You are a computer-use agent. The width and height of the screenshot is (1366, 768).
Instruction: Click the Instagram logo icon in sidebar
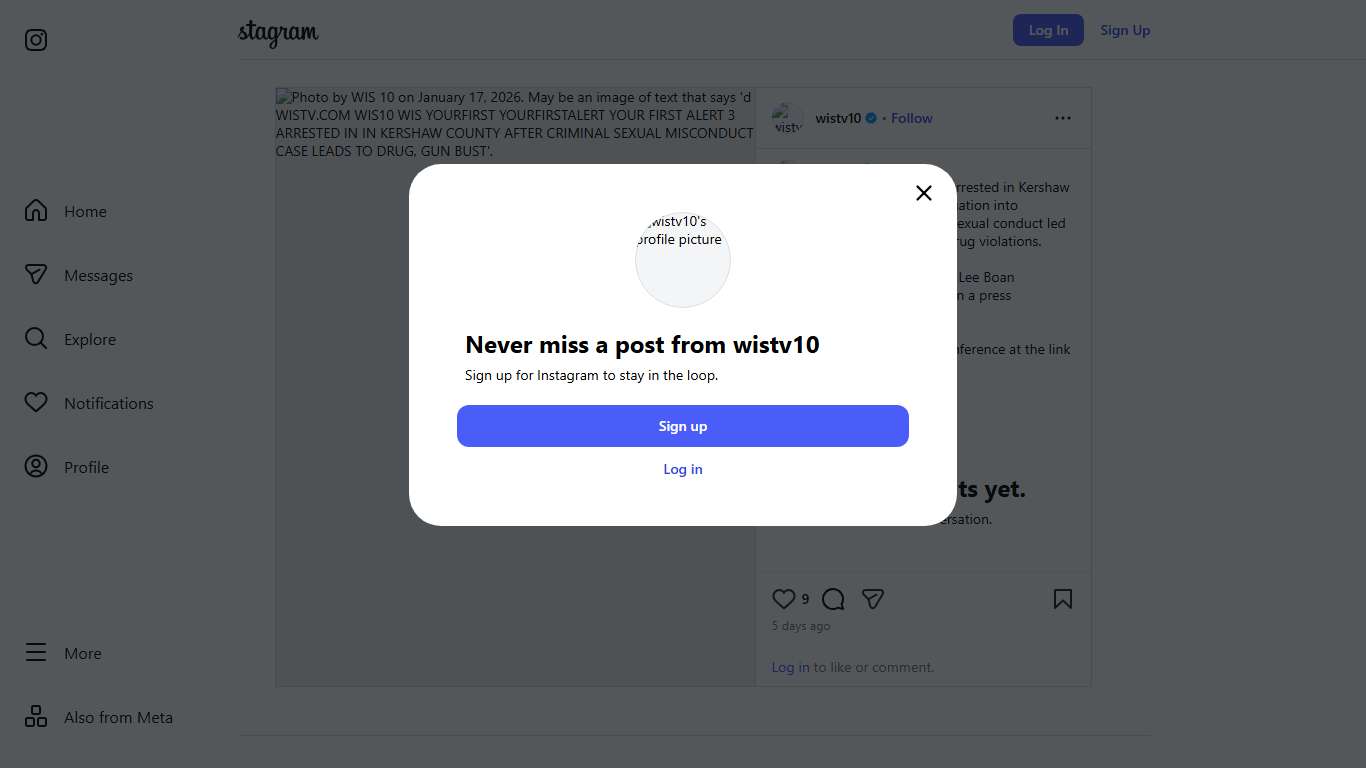tap(36, 40)
